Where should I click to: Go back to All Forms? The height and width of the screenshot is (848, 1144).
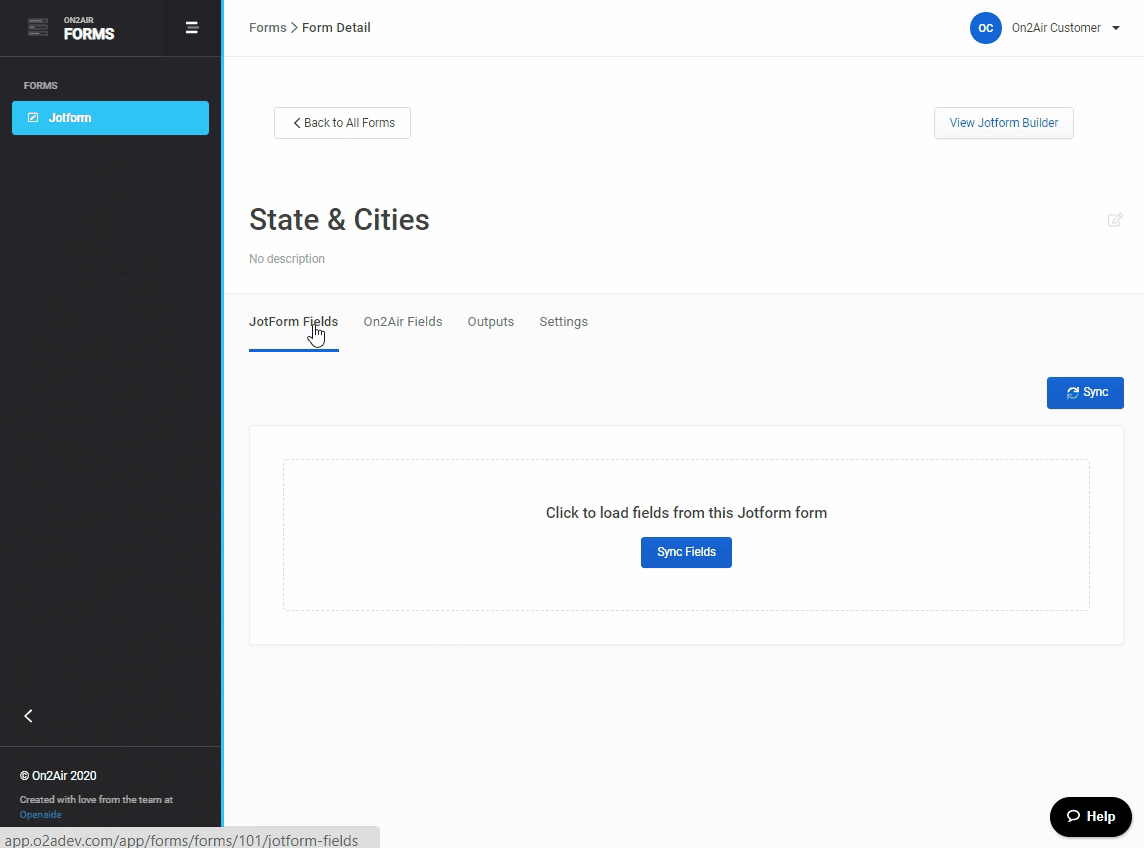342,123
